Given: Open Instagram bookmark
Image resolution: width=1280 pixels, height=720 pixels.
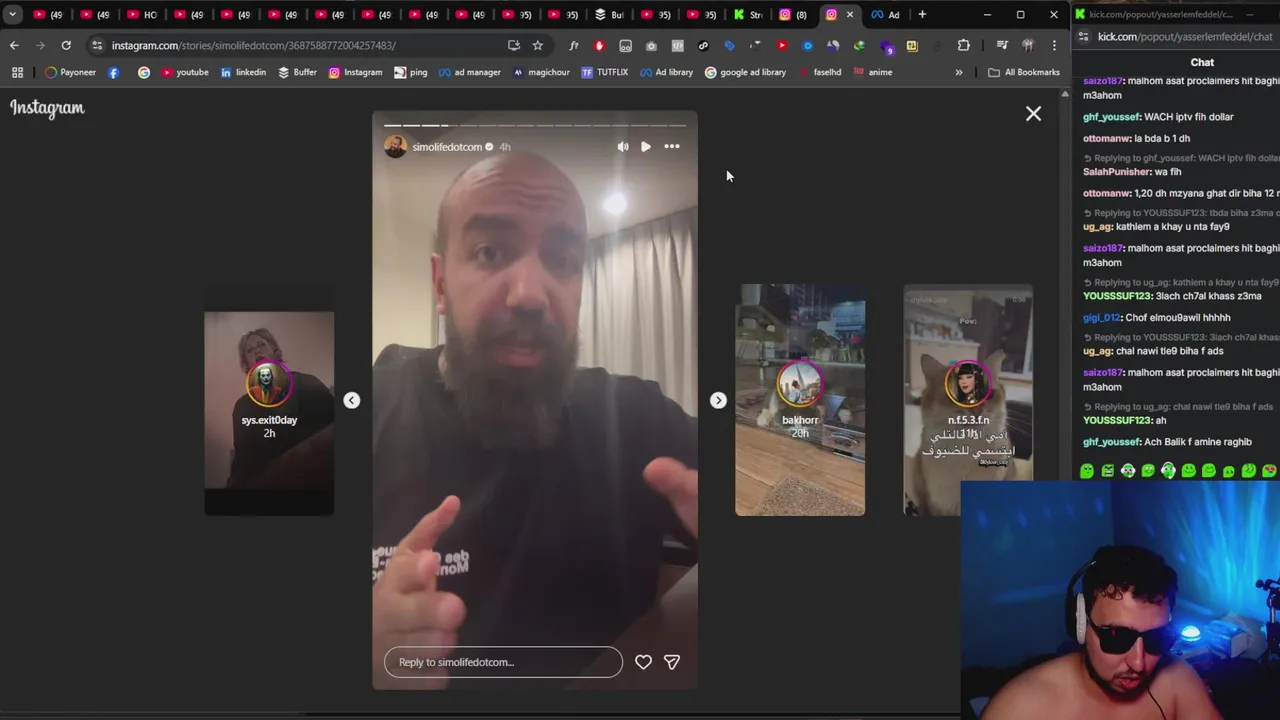Looking at the screenshot, I should (355, 72).
